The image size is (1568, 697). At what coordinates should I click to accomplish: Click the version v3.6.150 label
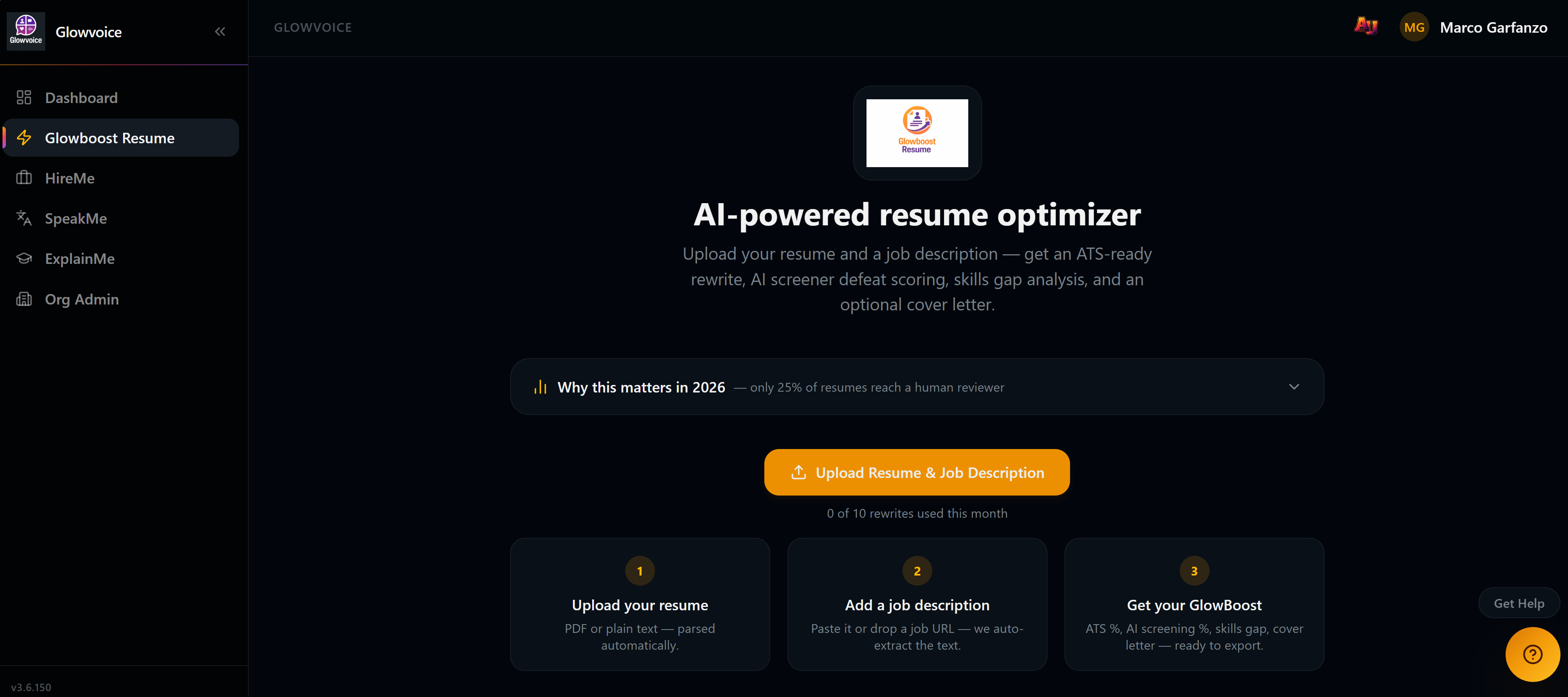click(x=31, y=687)
